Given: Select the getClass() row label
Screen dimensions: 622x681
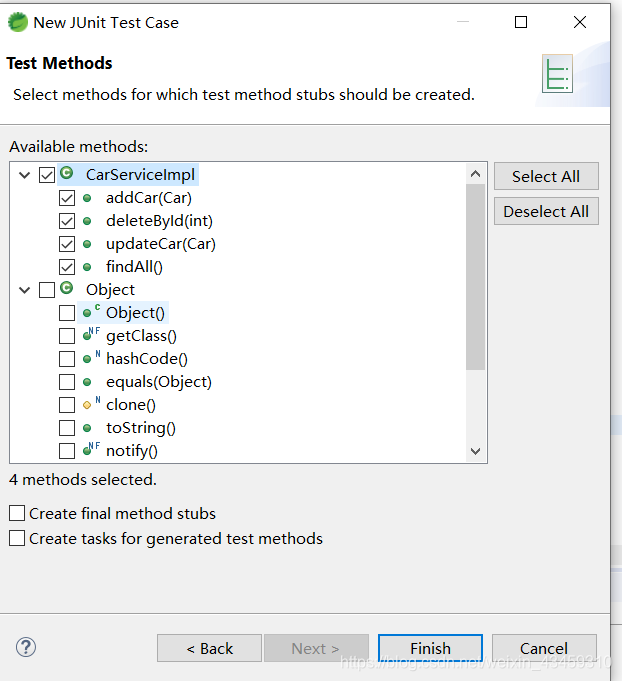Looking at the screenshot, I should [142, 336].
